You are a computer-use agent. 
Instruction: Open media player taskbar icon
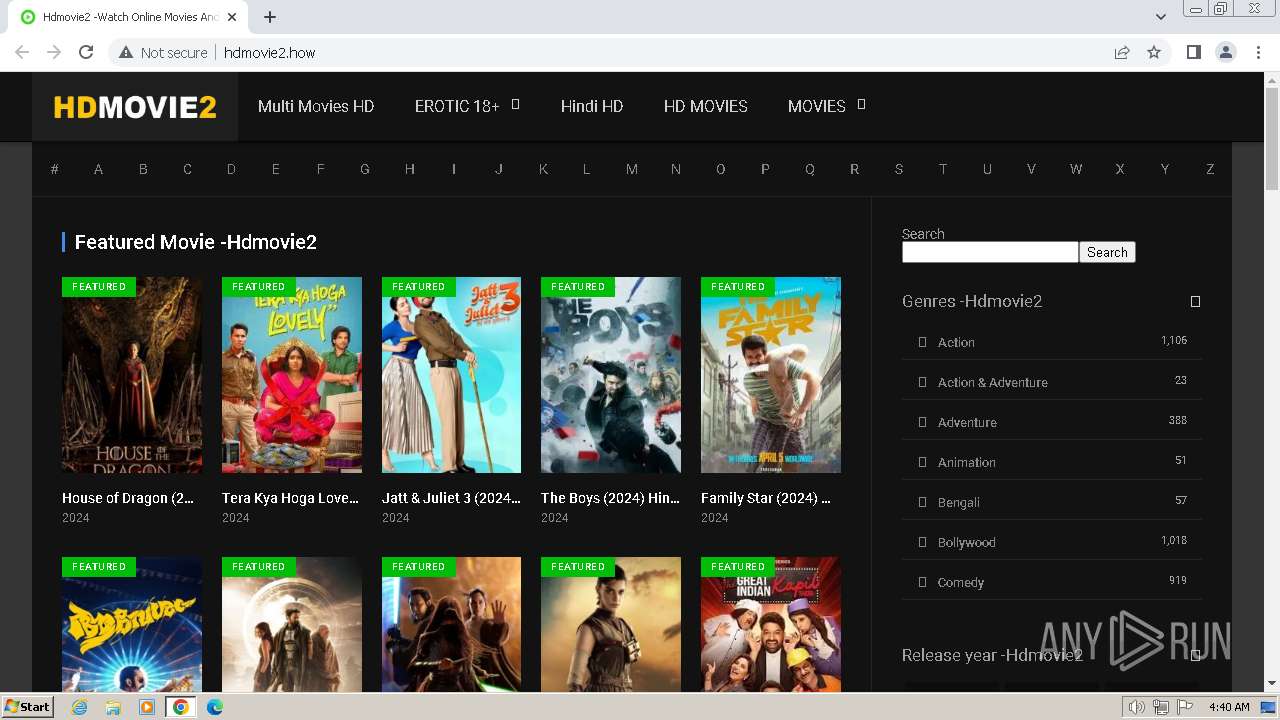147,707
